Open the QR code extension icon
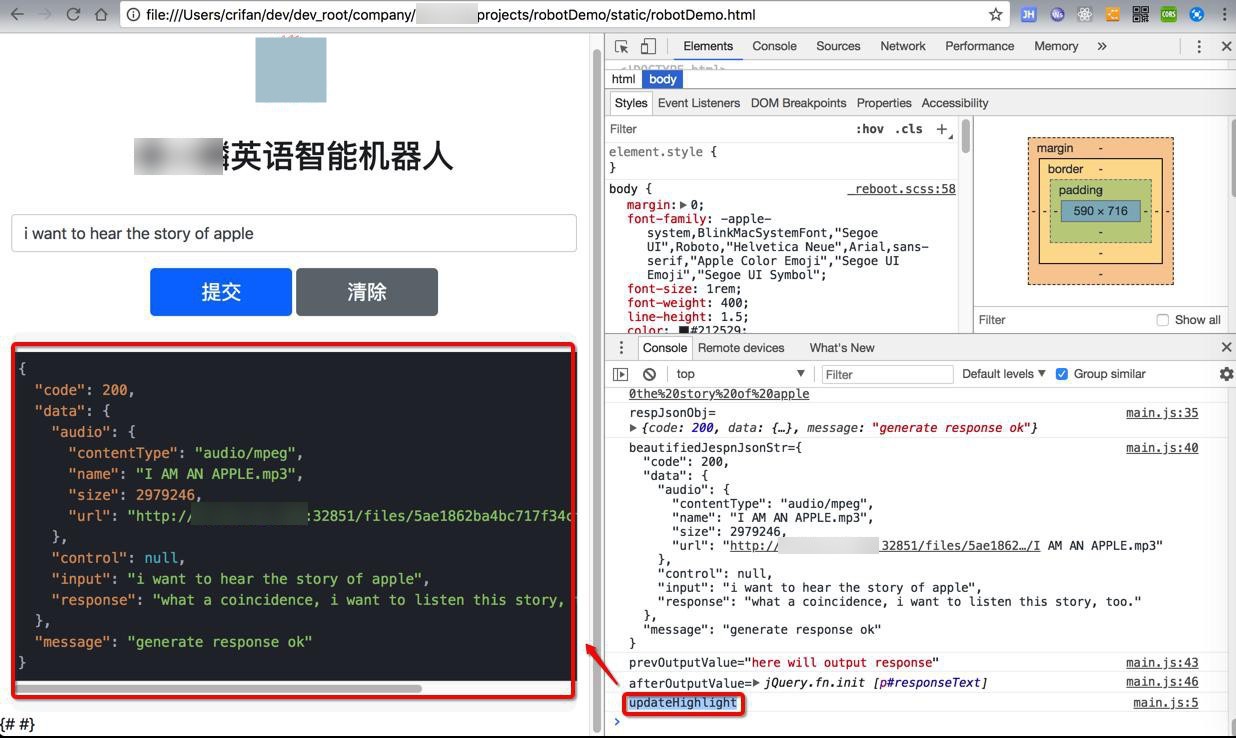 1141,15
